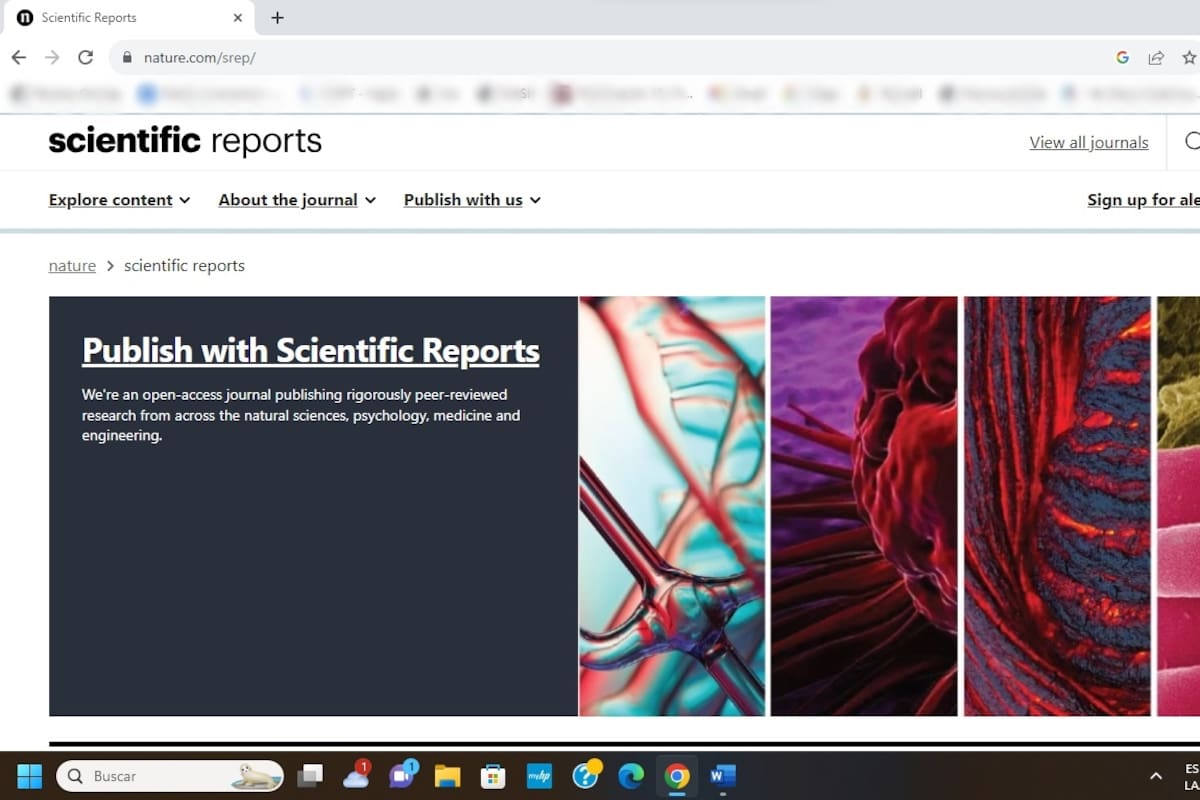Share this page using the share icon

1156,58
